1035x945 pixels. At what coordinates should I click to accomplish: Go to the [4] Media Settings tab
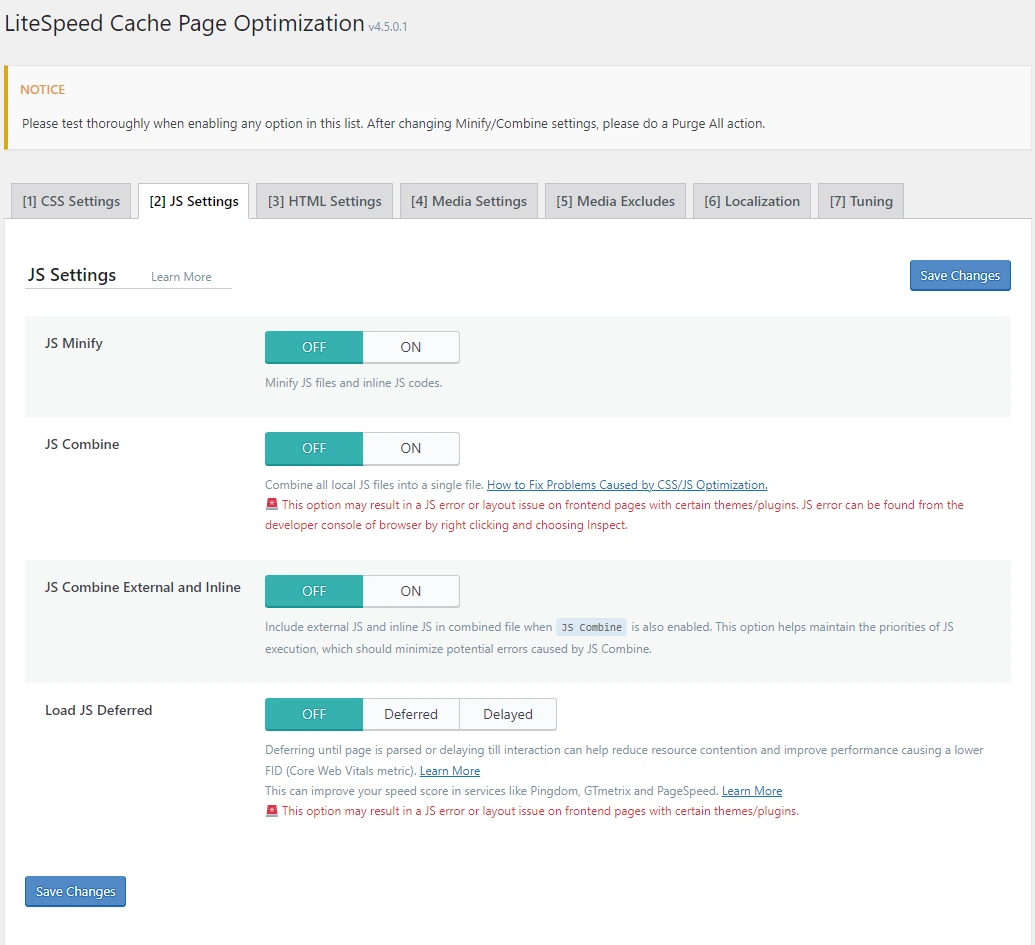click(x=469, y=201)
